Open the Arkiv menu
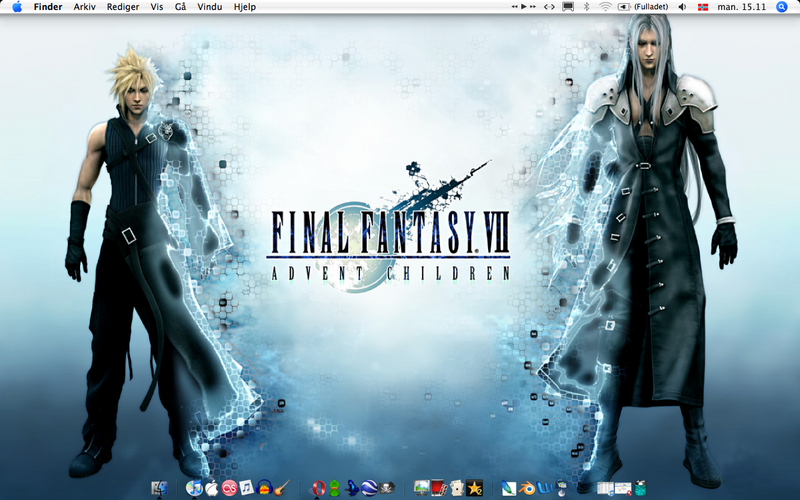Viewport: 800px width, 500px height. click(85, 7)
